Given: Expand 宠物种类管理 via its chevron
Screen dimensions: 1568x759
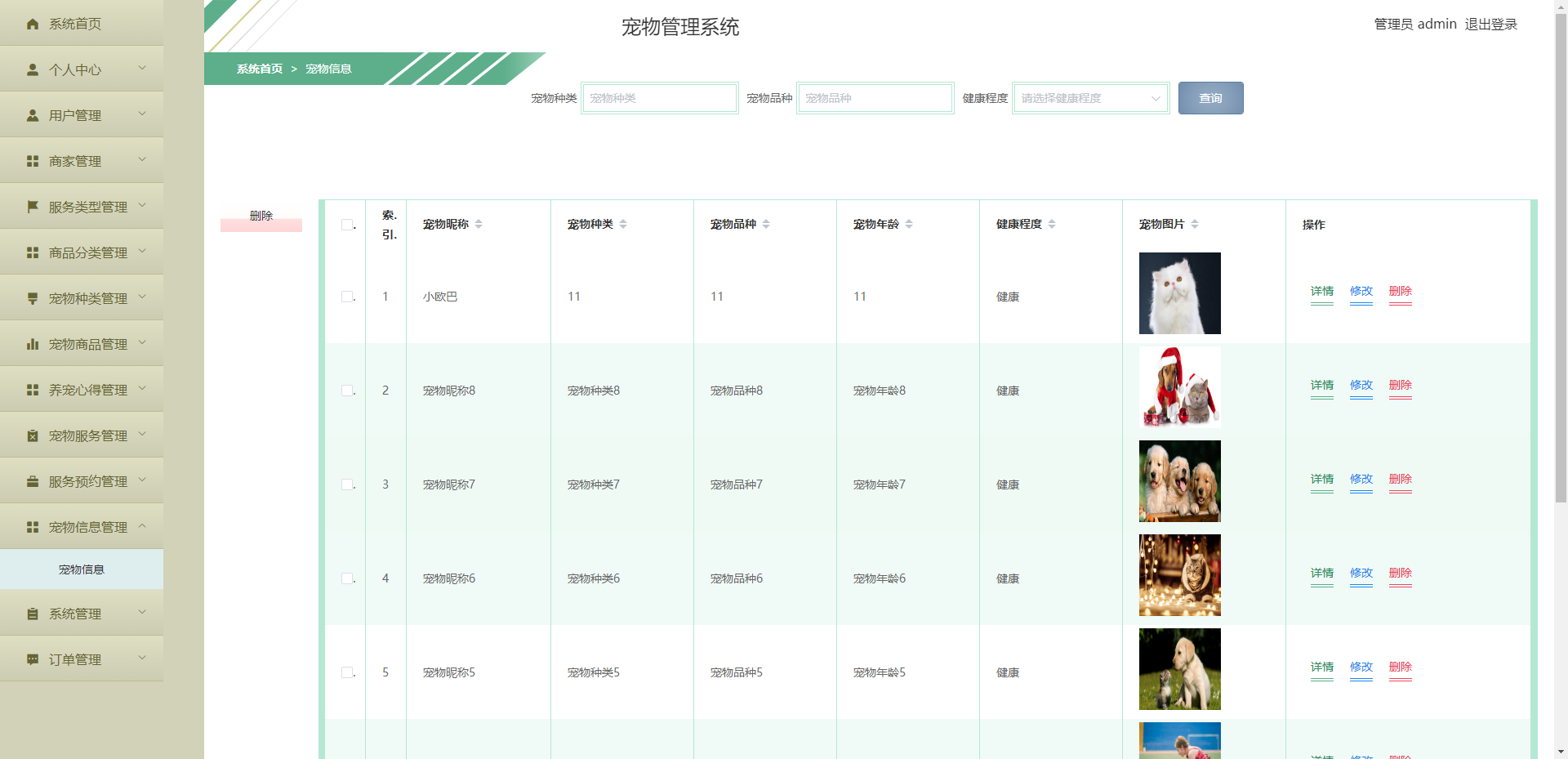Looking at the screenshot, I should [142, 297].
